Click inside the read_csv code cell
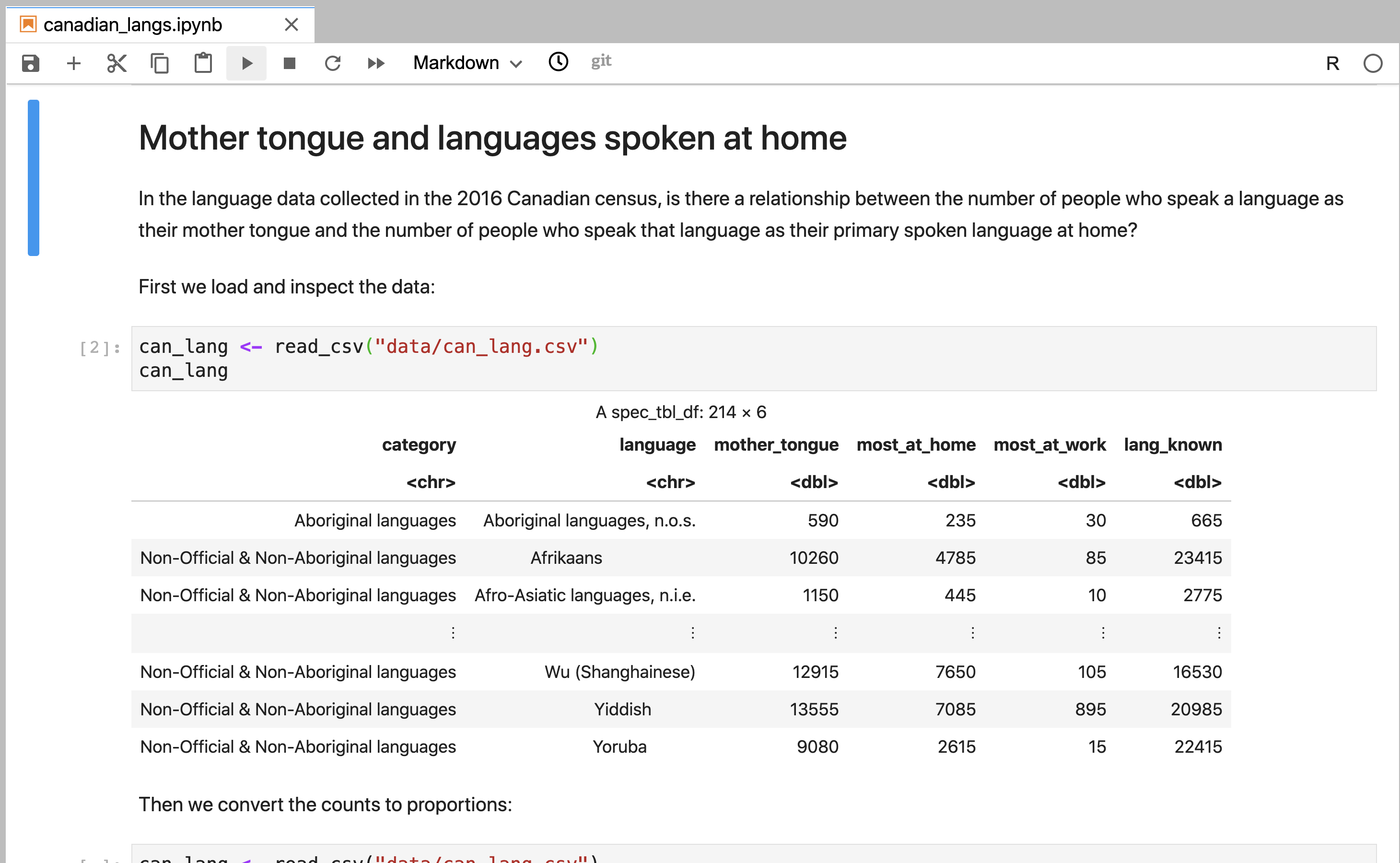 pos(753,359)
